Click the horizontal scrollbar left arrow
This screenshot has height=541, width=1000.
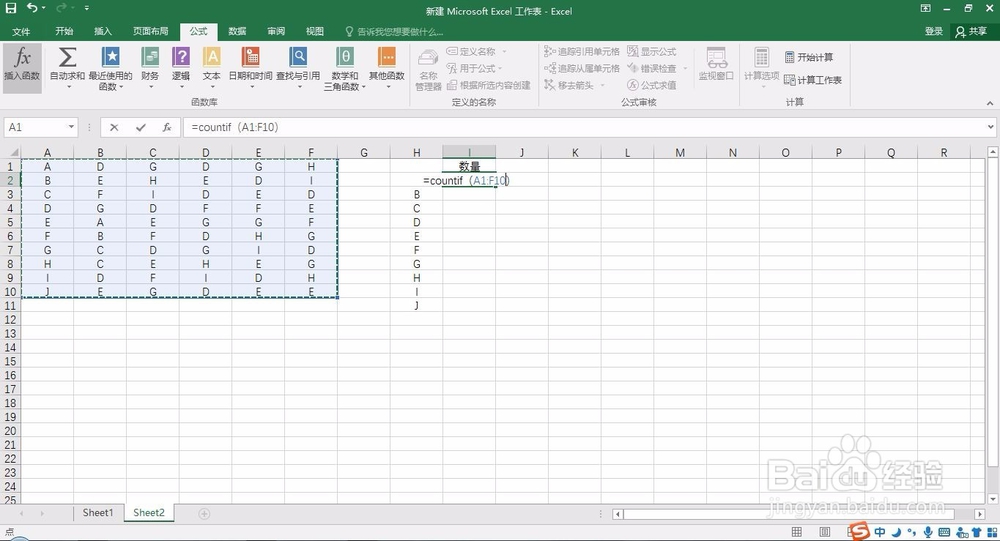click(x=617, y=514)
